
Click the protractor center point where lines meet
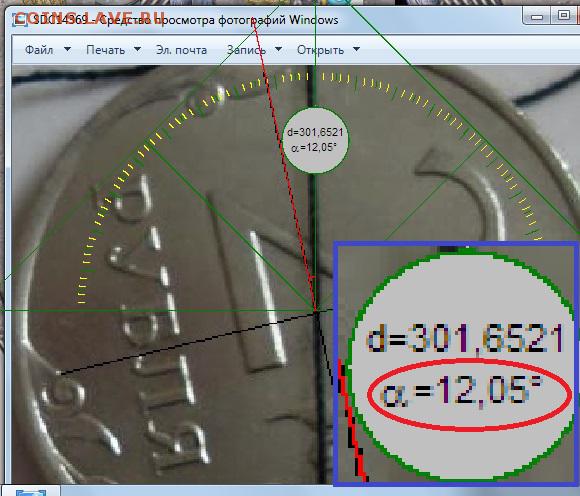tap(316, 311)
